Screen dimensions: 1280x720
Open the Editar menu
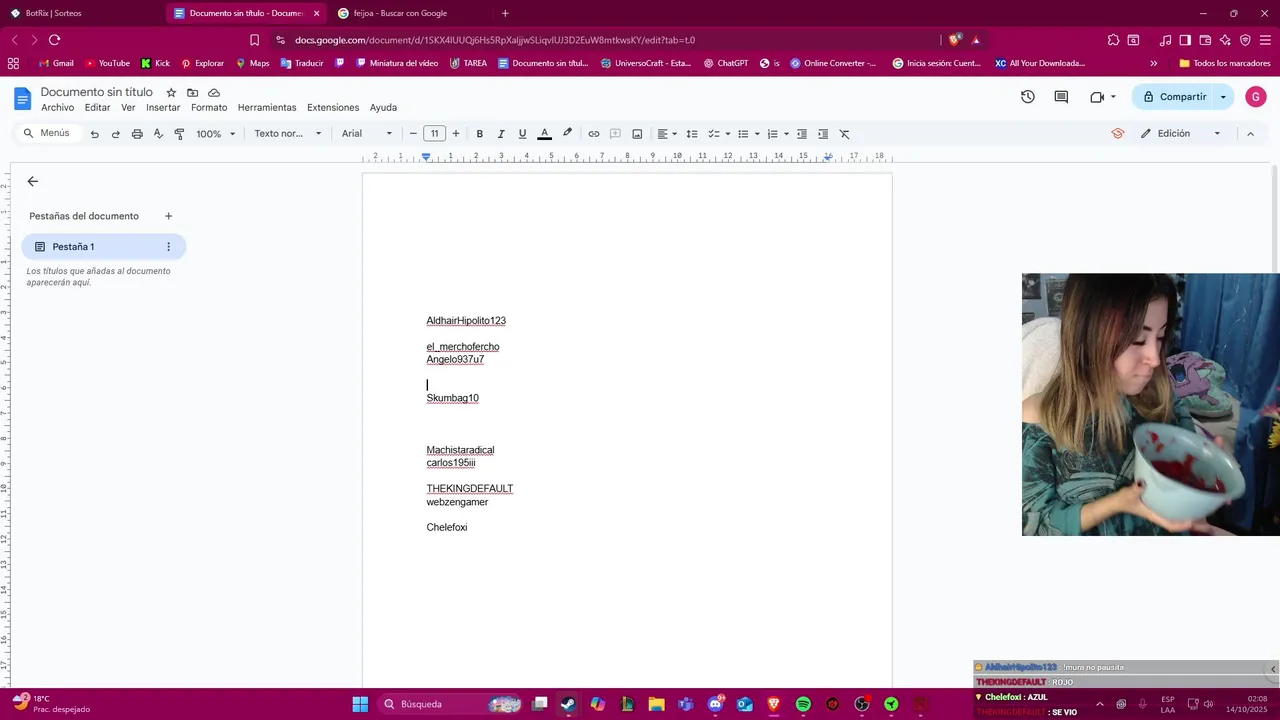pyautogui.click(x=97, y=108)
